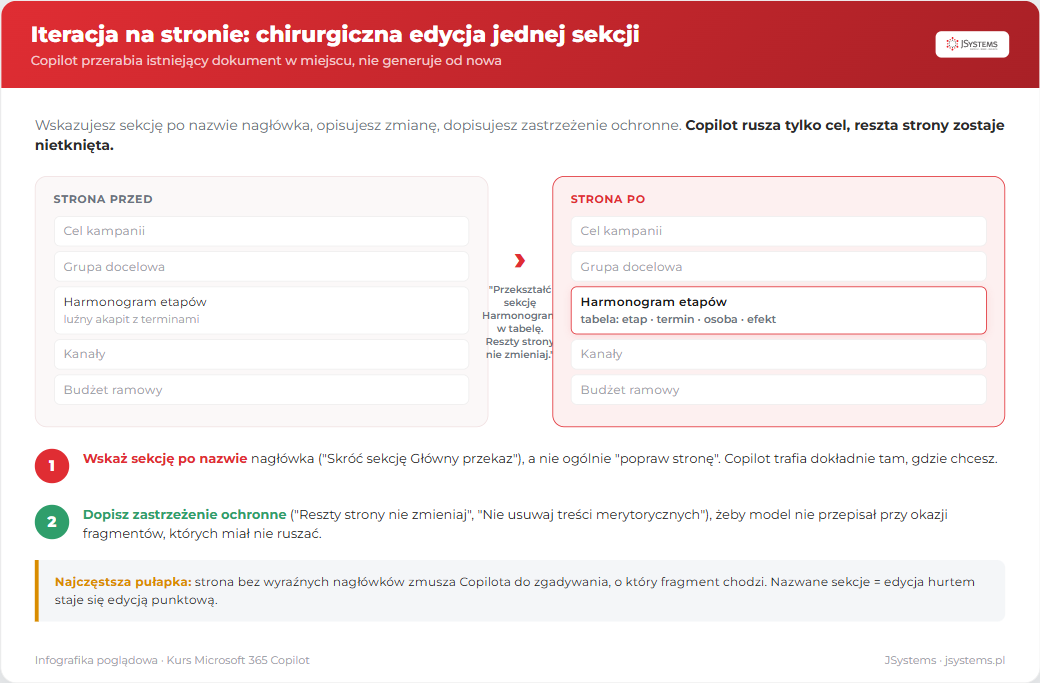This screenshot has height=683, width=1040.
Task: Select "Cel kampanii" in the STRONA PRZED panel
Action: click(261, 231)
